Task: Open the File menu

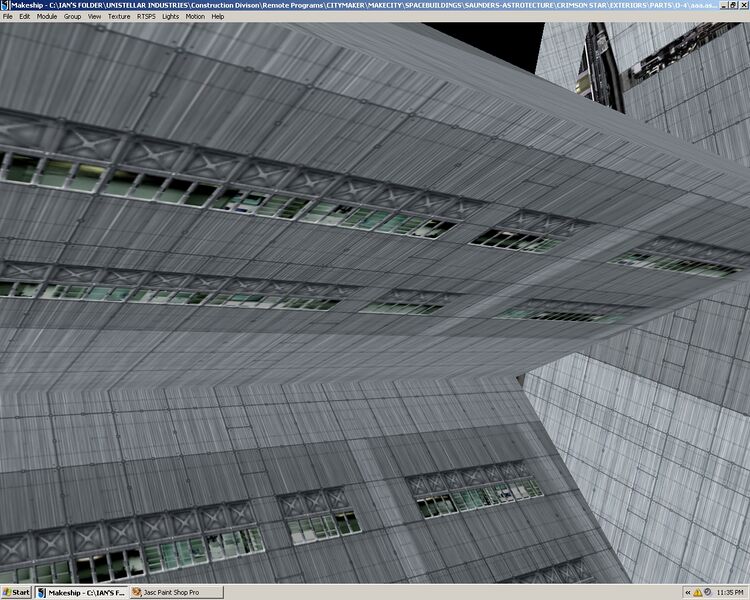Action: 8,16
